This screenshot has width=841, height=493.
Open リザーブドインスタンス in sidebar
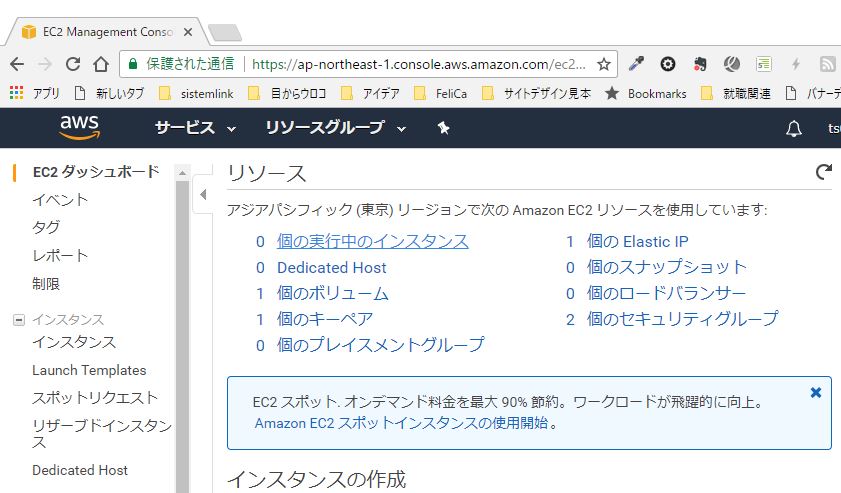coord(102,433)
